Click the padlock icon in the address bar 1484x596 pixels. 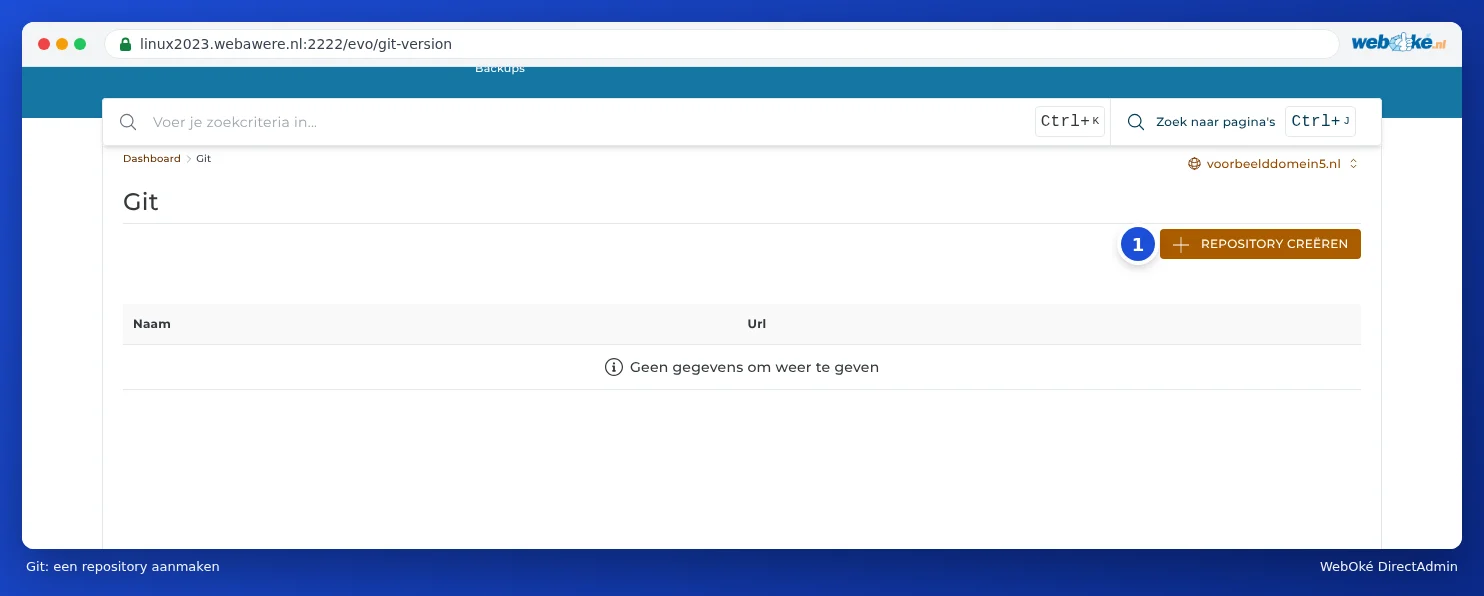125,44
